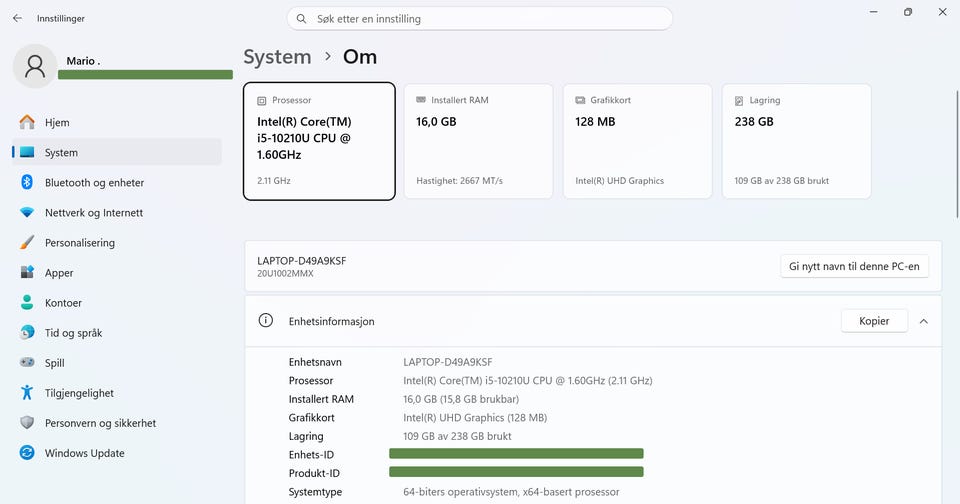
Task: Open Apper in the sidebar
Action: (x=116, y=272)
